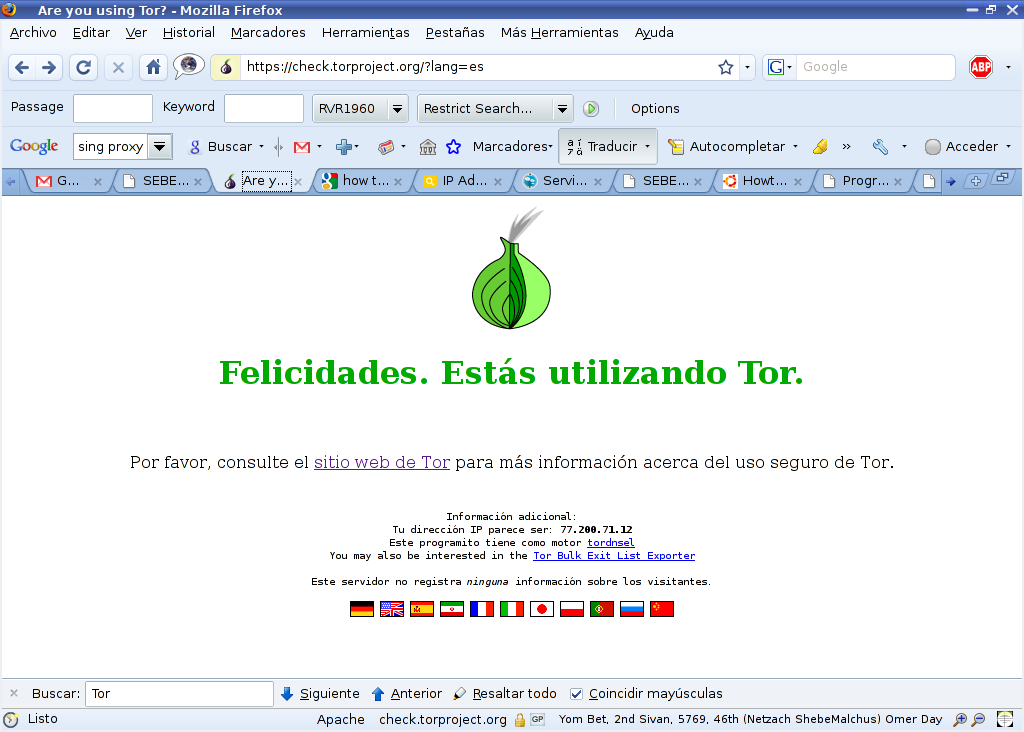Click the find bar Buscar field
Viewport: 1024px width, 732px height.
click(179, 693)
